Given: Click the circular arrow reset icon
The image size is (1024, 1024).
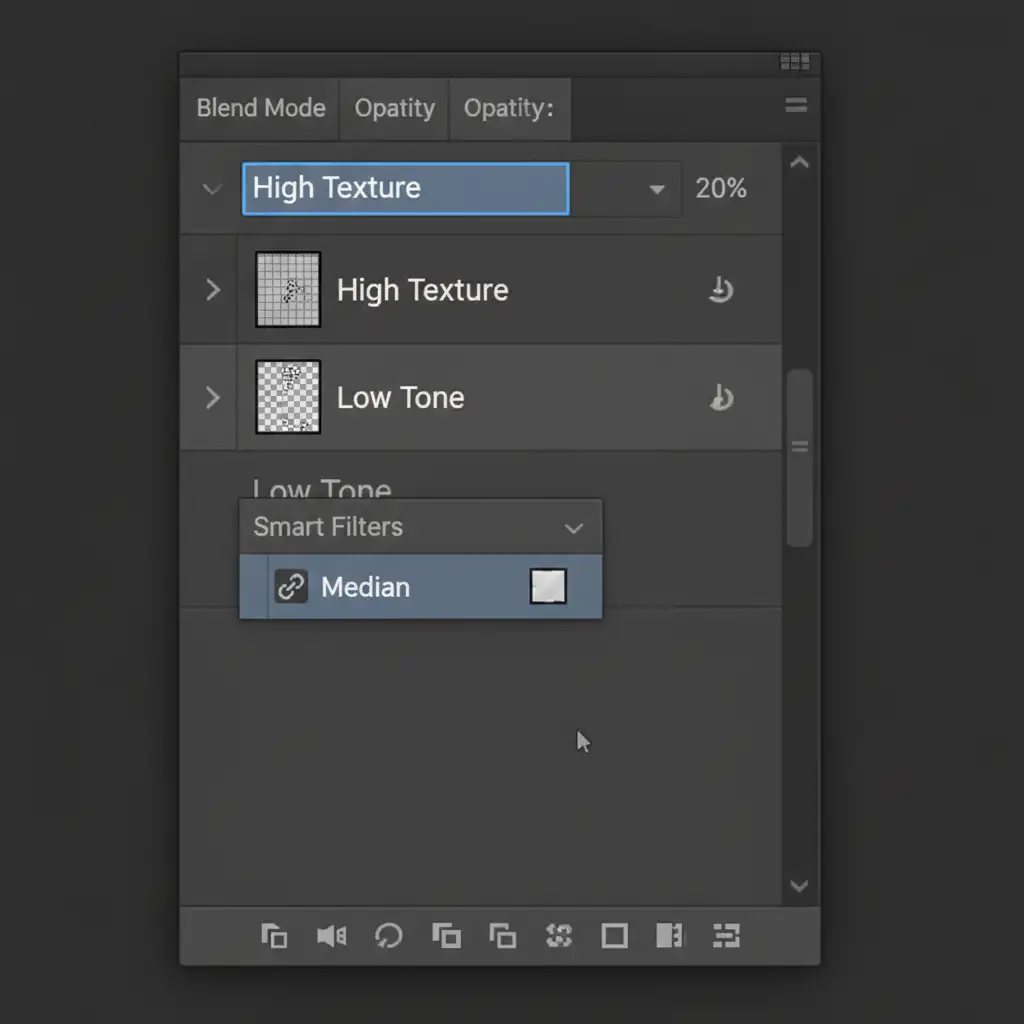Looking at the screenshot, I should tap(388, 936).
